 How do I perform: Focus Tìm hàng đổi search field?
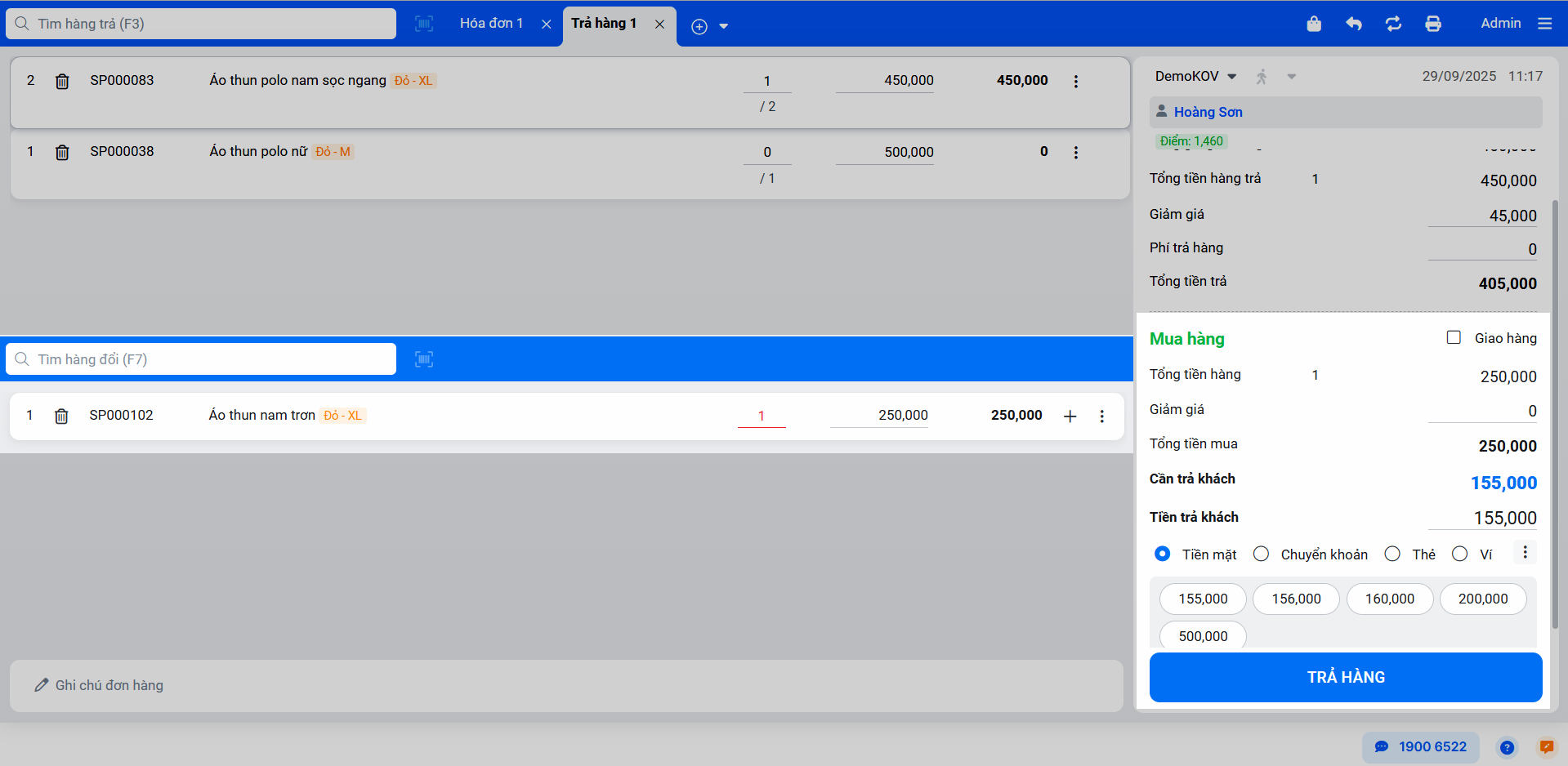pos(201,359)
